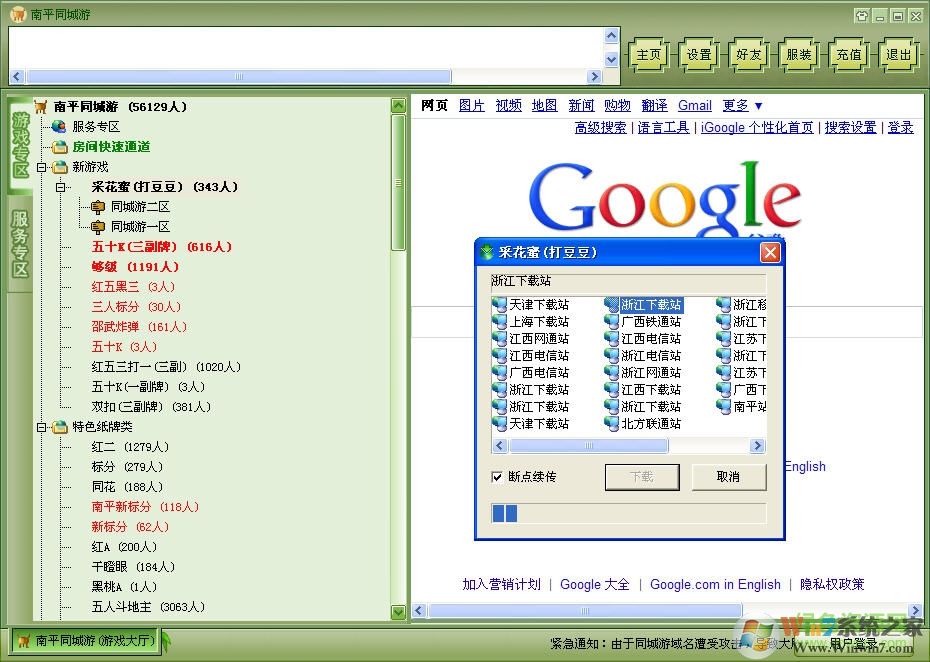Click the 充值 toolbar button

point(848,55)
